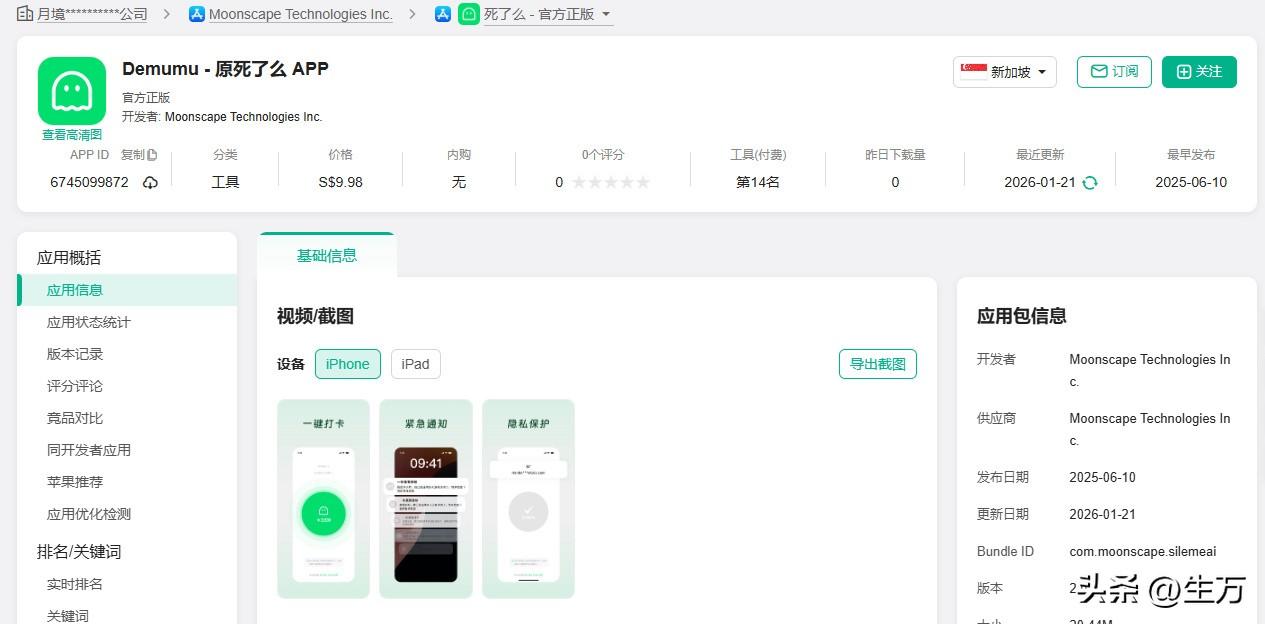
Task: Click the 更新日期 value in package info
Action: tap(1102, 514)
